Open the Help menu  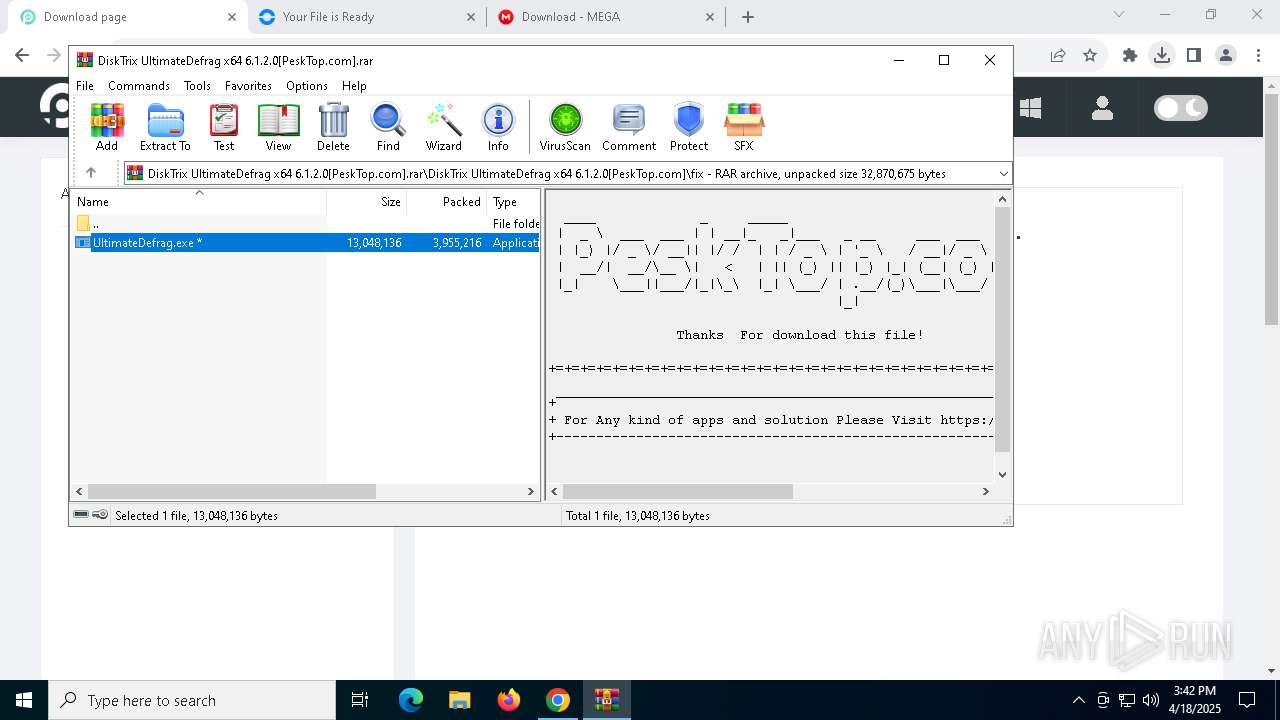[354, 86]
